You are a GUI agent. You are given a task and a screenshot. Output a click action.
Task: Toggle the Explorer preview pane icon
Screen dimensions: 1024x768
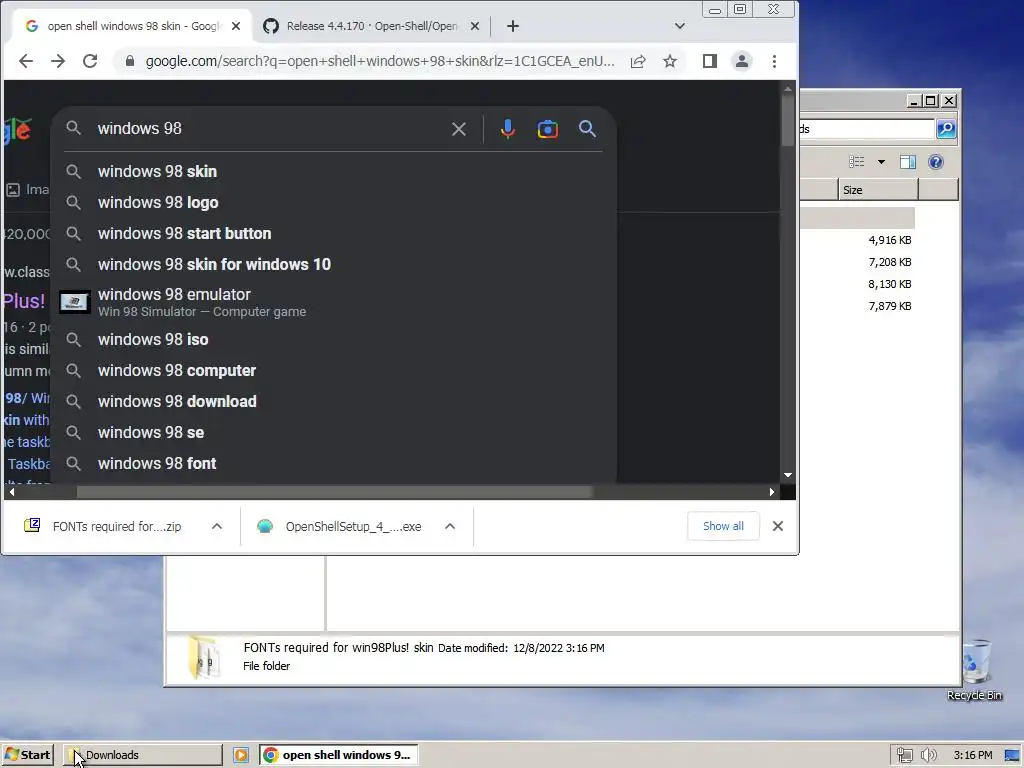point(908,162)
